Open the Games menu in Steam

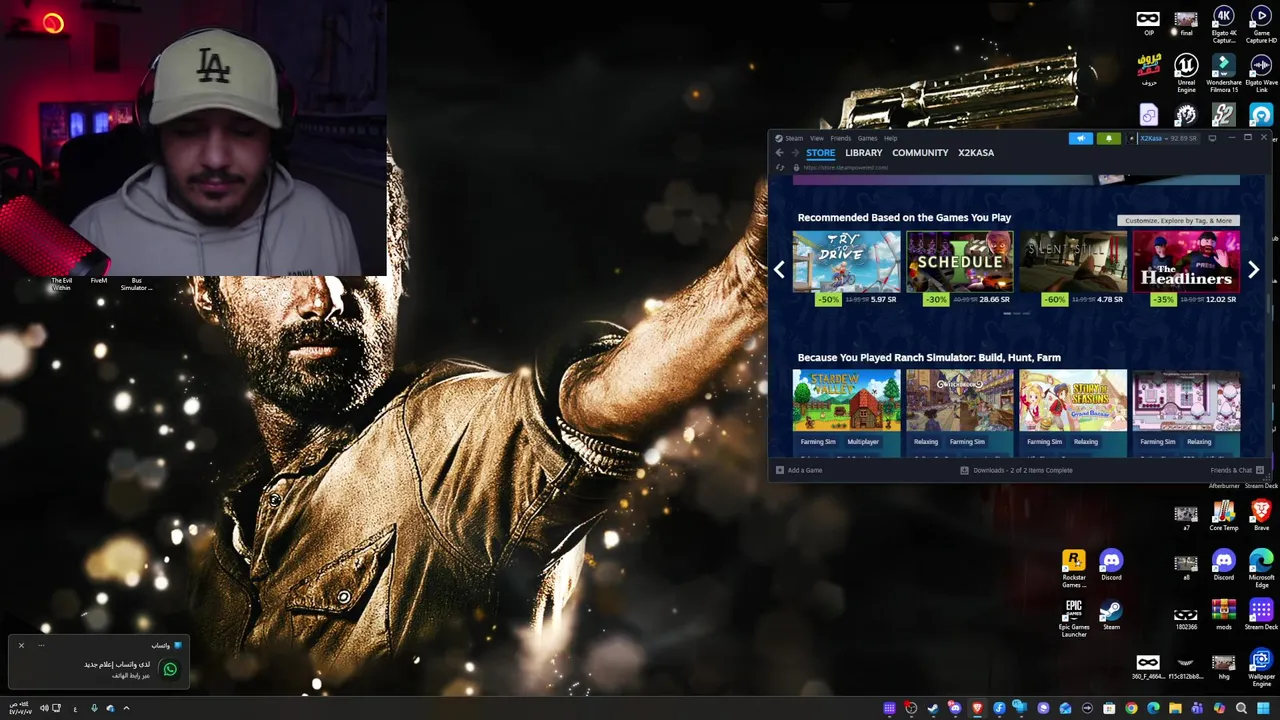(x=867, y=138)
